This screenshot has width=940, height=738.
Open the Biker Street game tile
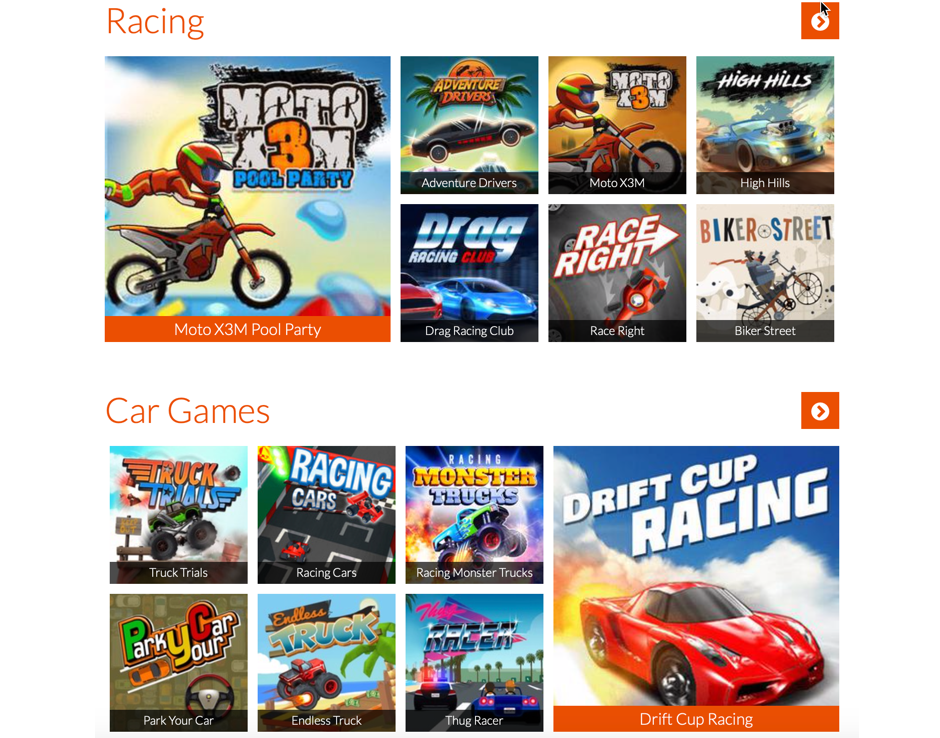765,273
